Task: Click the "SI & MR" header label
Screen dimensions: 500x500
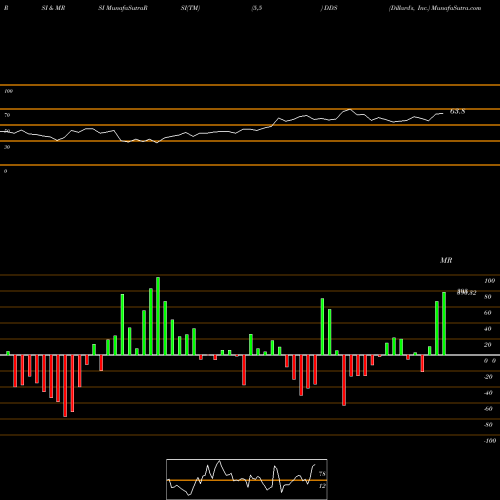Action: click(53, 8)
